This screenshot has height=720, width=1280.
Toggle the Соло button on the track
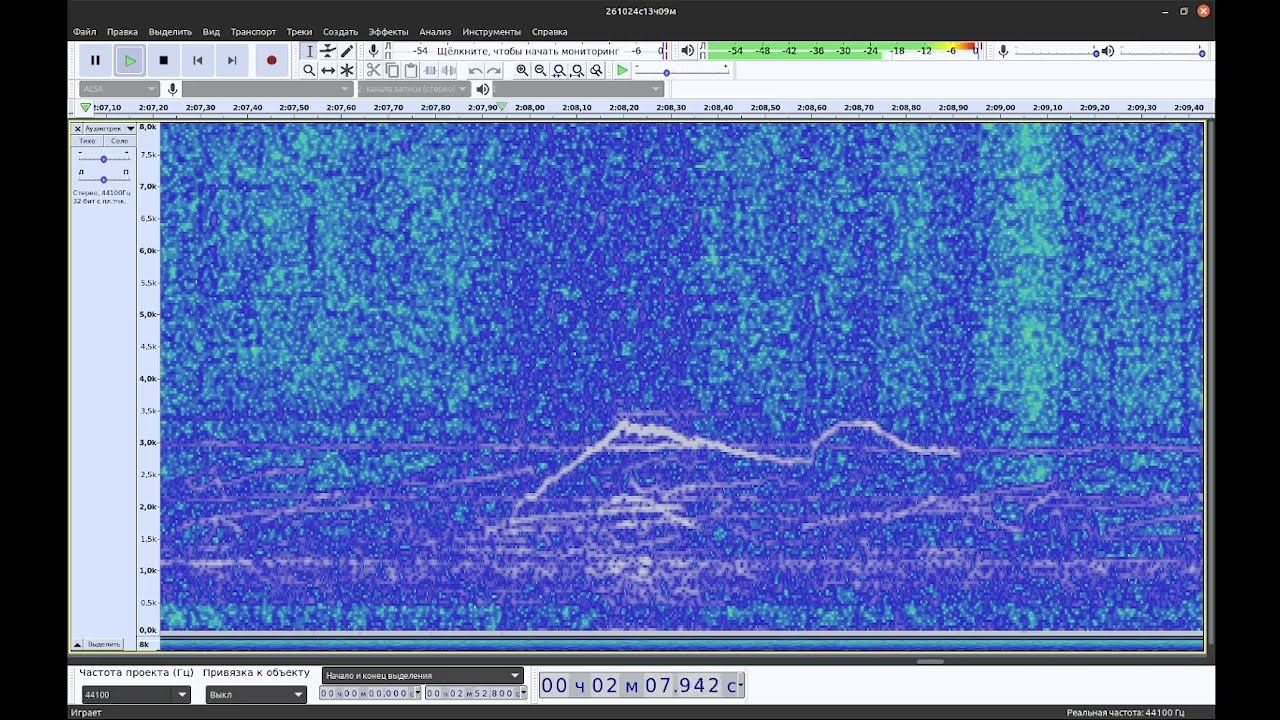[119, 141]
